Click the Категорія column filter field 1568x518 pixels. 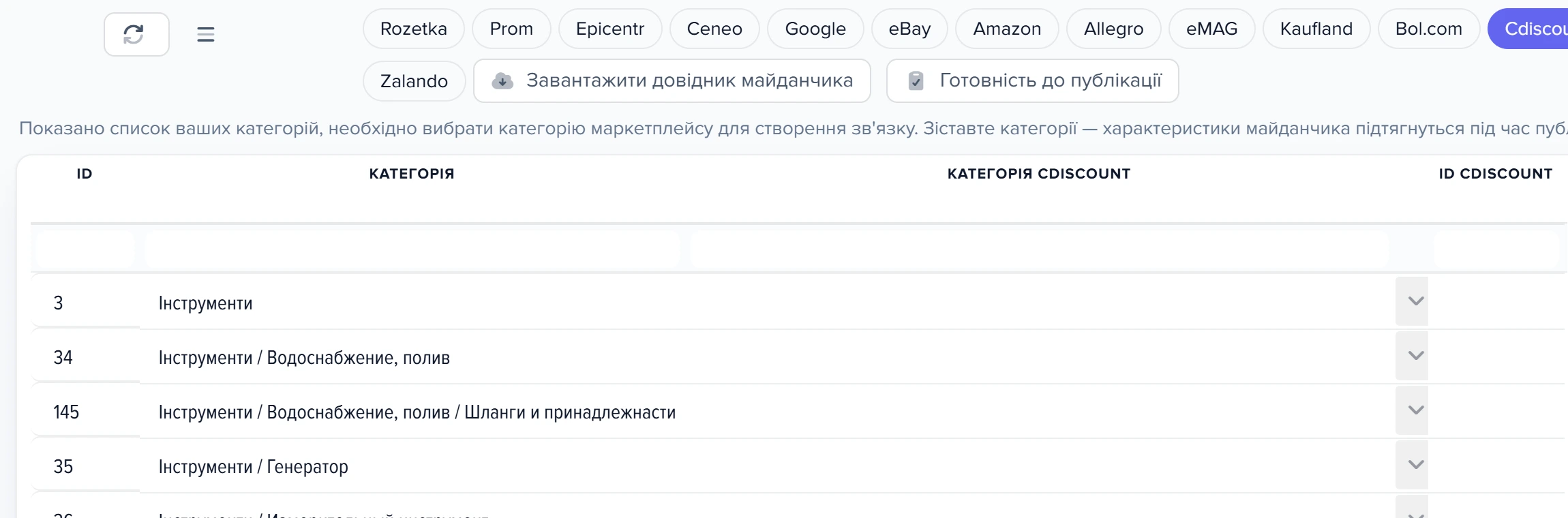coord(412,249)
